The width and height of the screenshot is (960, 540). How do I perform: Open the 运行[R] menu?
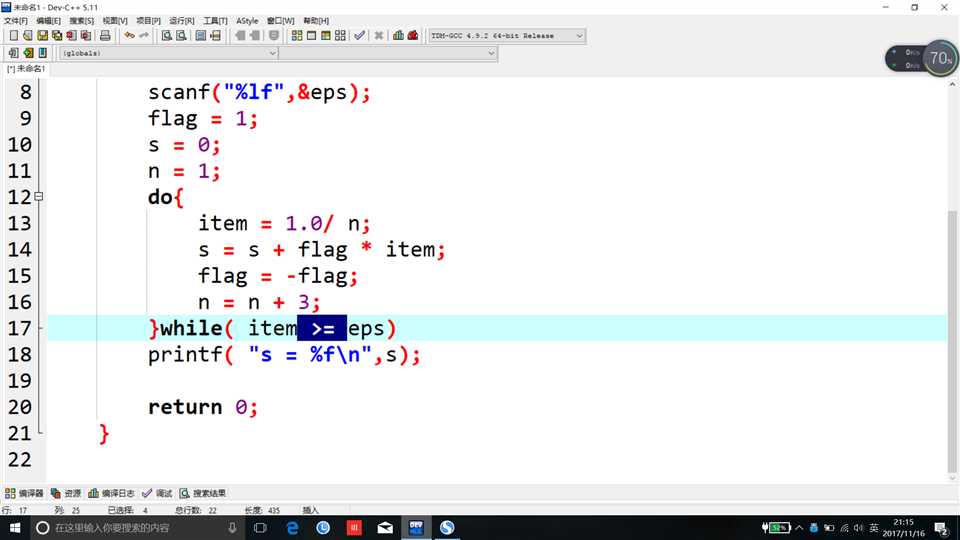[181, 21]
